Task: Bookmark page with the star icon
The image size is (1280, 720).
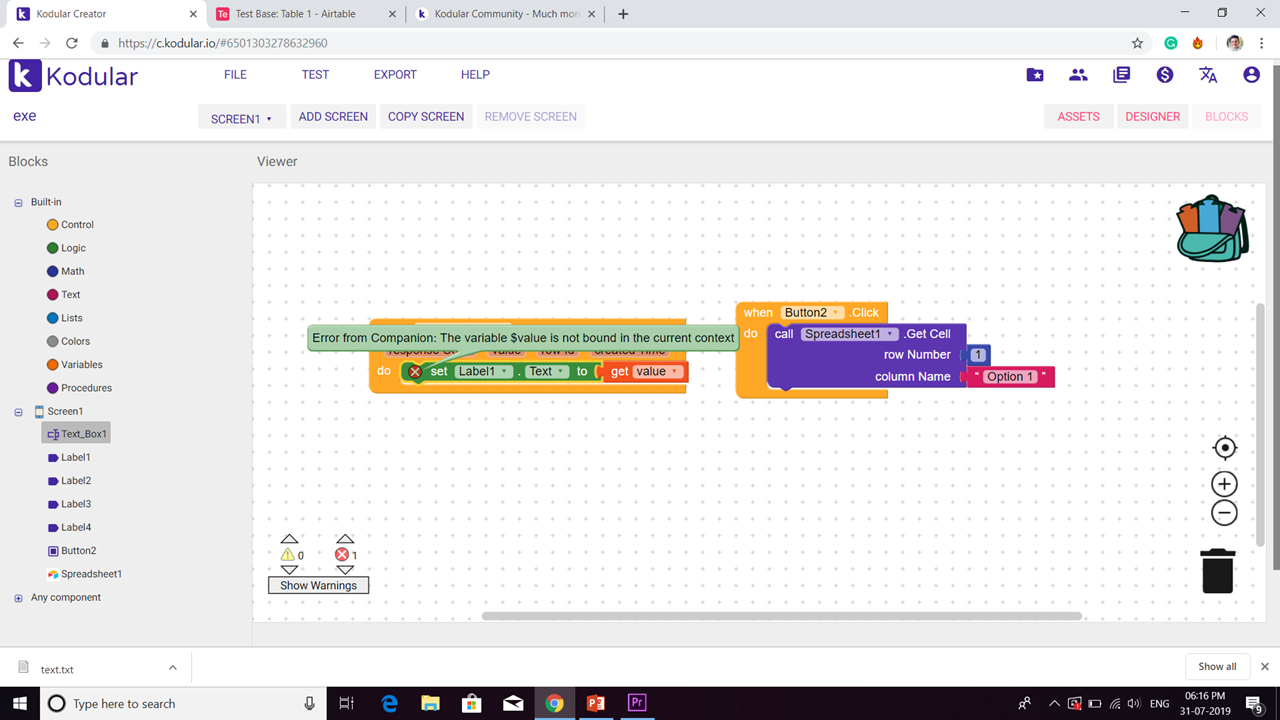Action: pyautogui.click(x=1137, y=43)
